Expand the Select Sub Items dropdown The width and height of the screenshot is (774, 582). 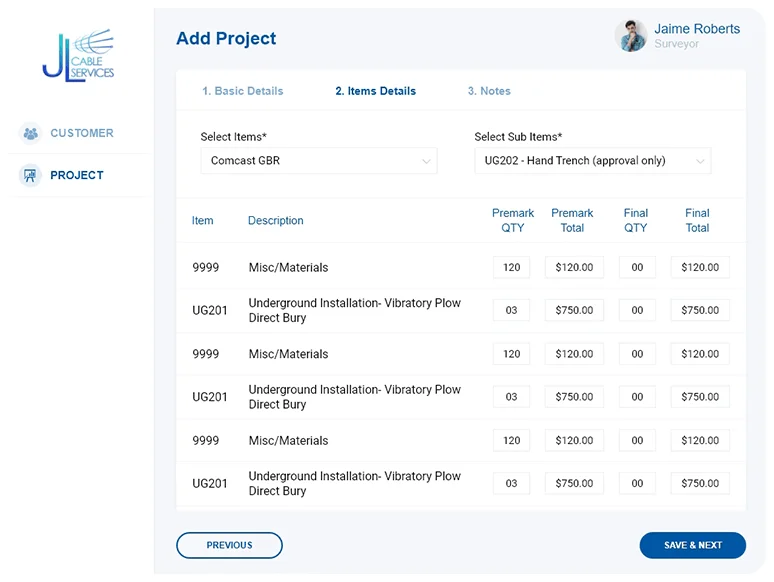[x=592, y=161]
